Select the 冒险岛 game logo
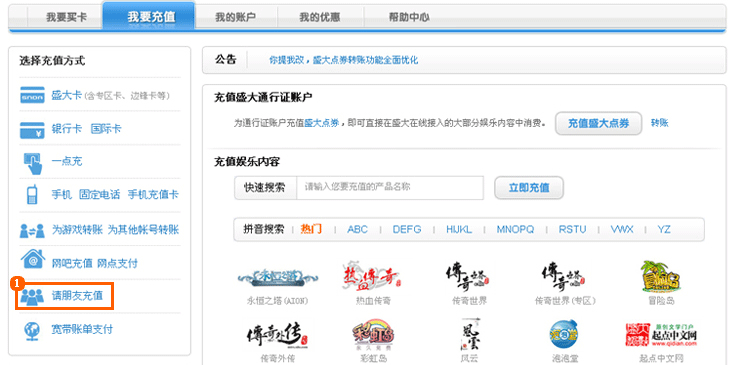This screenshot has width=734, height=365. (661, 276)
